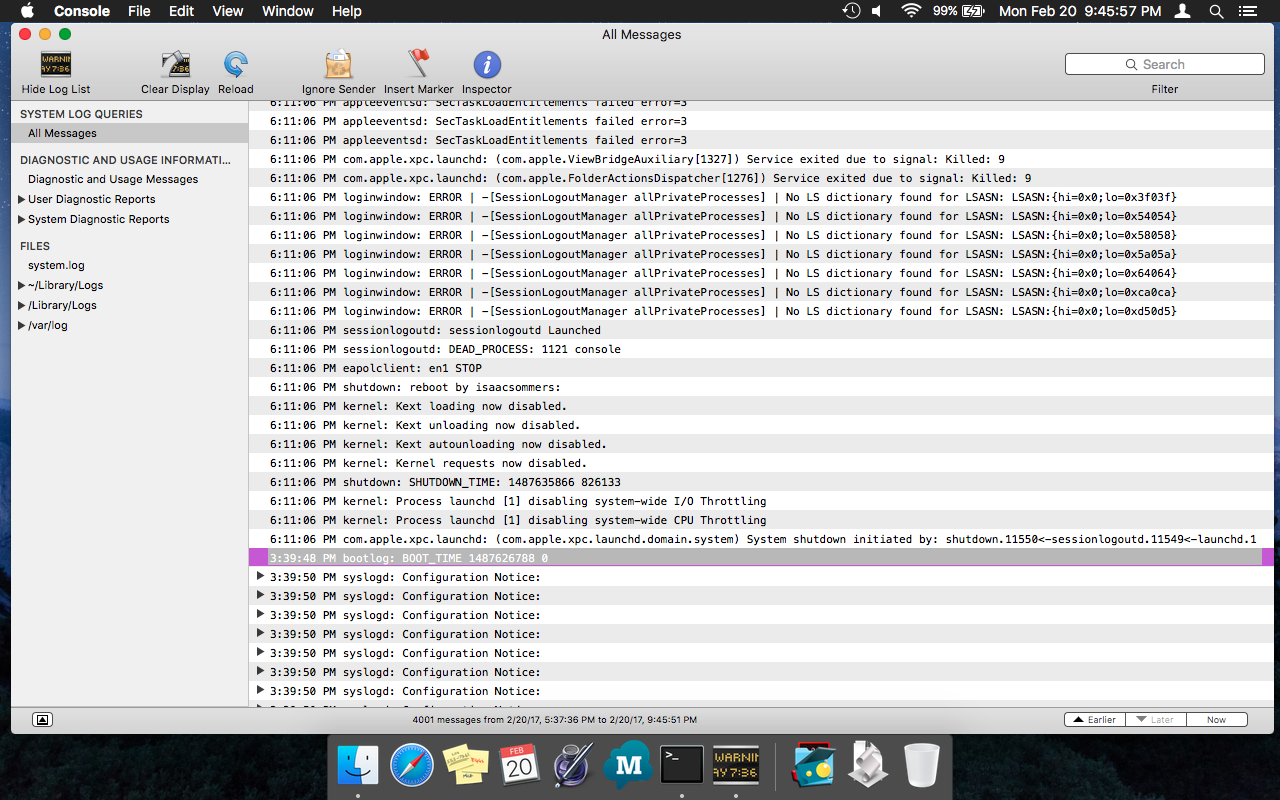Screen dimensions: 1280x800
Task: Select All Messages in the sidebar
Action: (x=130, y=133)
